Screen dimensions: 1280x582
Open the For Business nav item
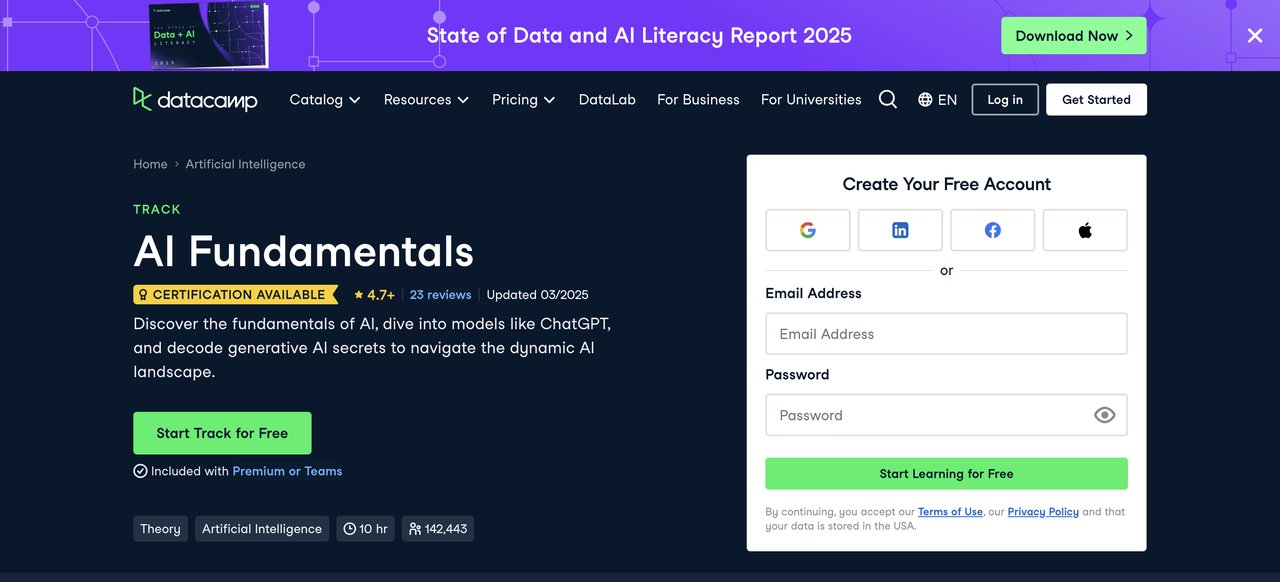pyautogui.click(x=698, y=100)
